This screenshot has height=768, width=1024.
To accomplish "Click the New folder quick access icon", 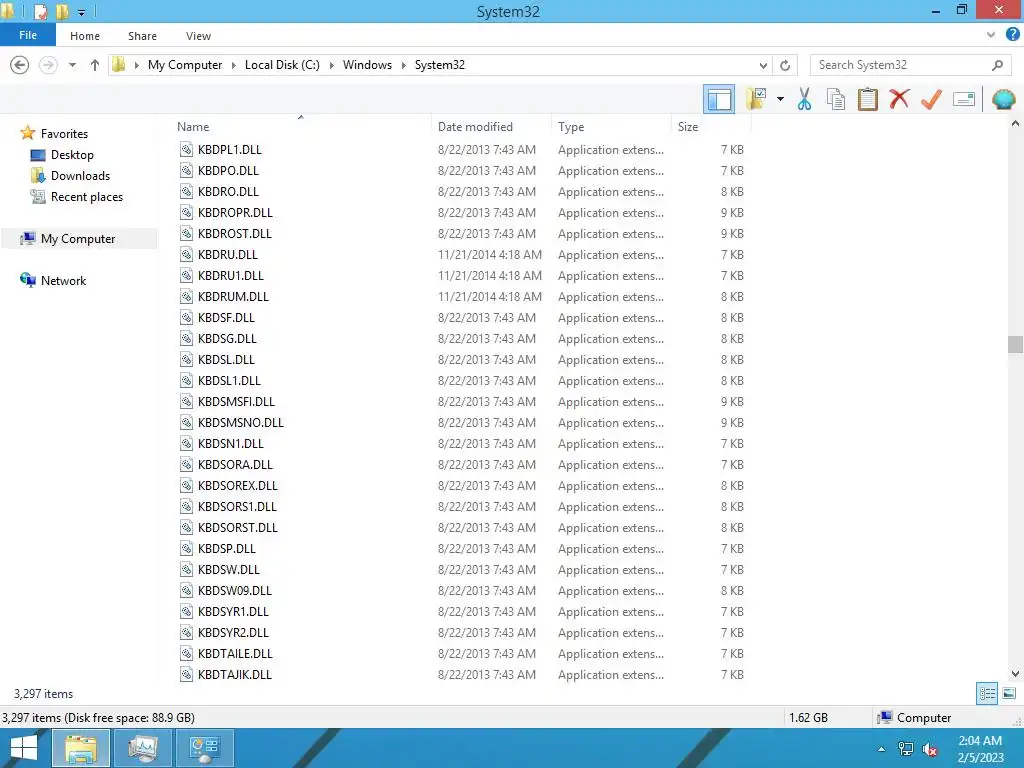I will [63, 11].
